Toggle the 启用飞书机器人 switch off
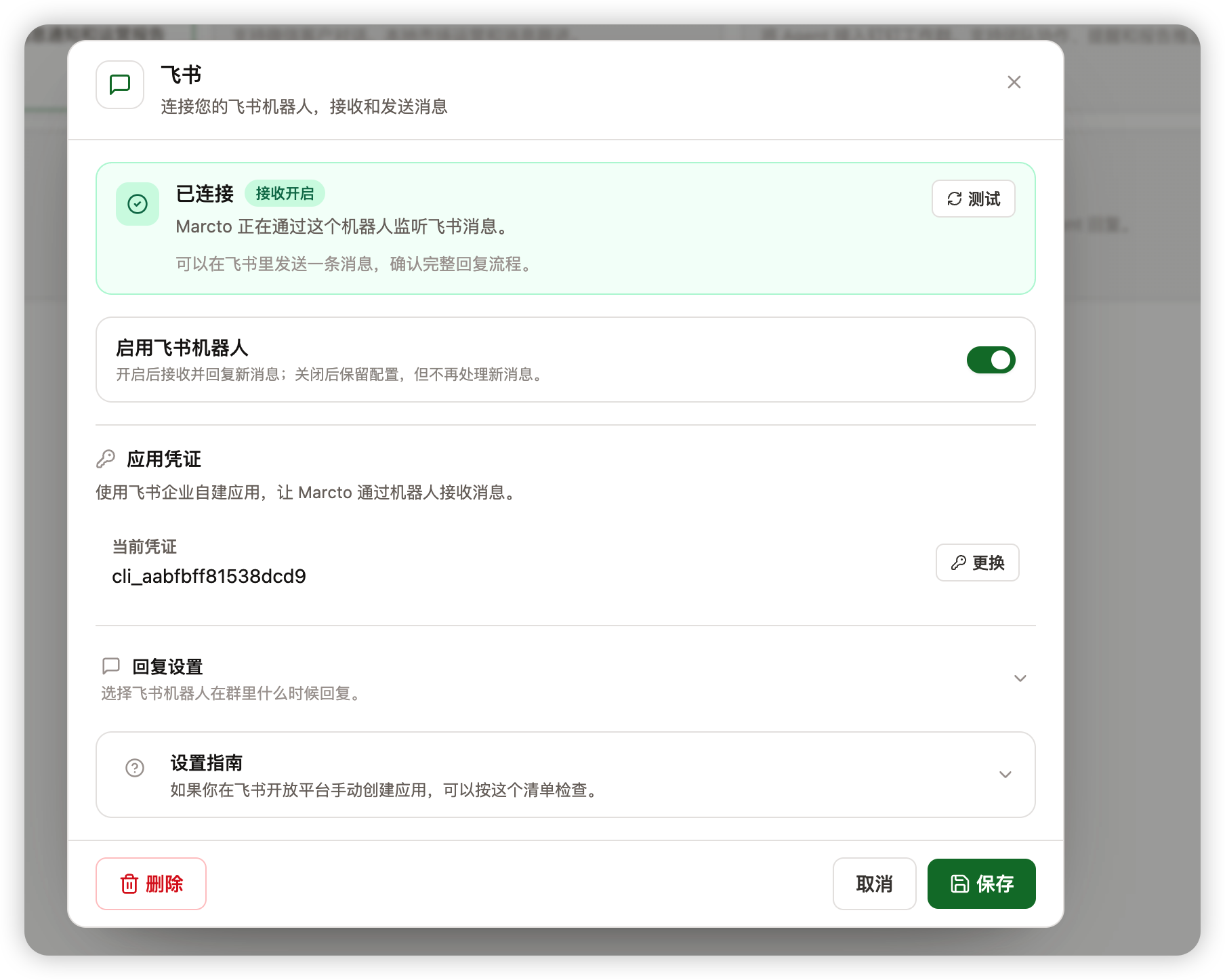 point(991,360)
